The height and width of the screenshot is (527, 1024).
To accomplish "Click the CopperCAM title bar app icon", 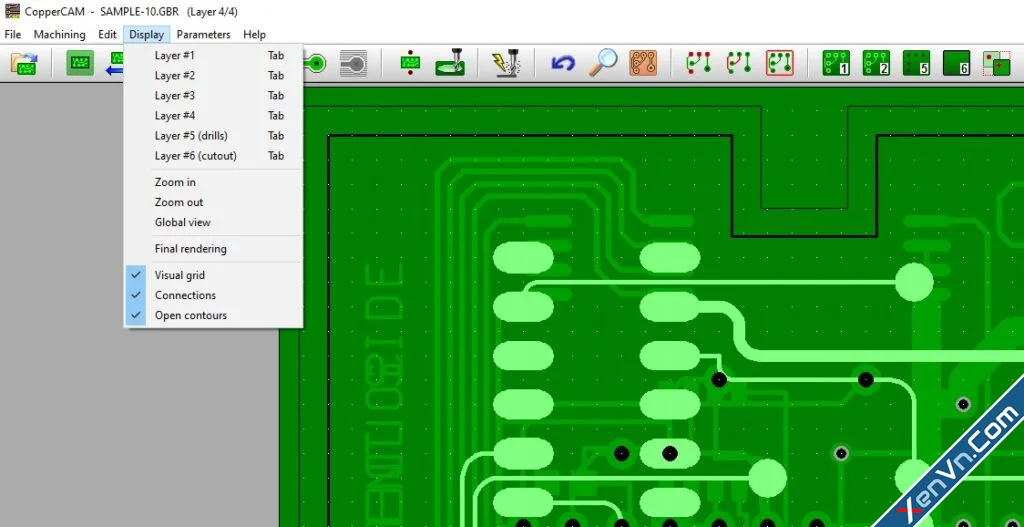I will pyautogui.click(x=12, y=11).
